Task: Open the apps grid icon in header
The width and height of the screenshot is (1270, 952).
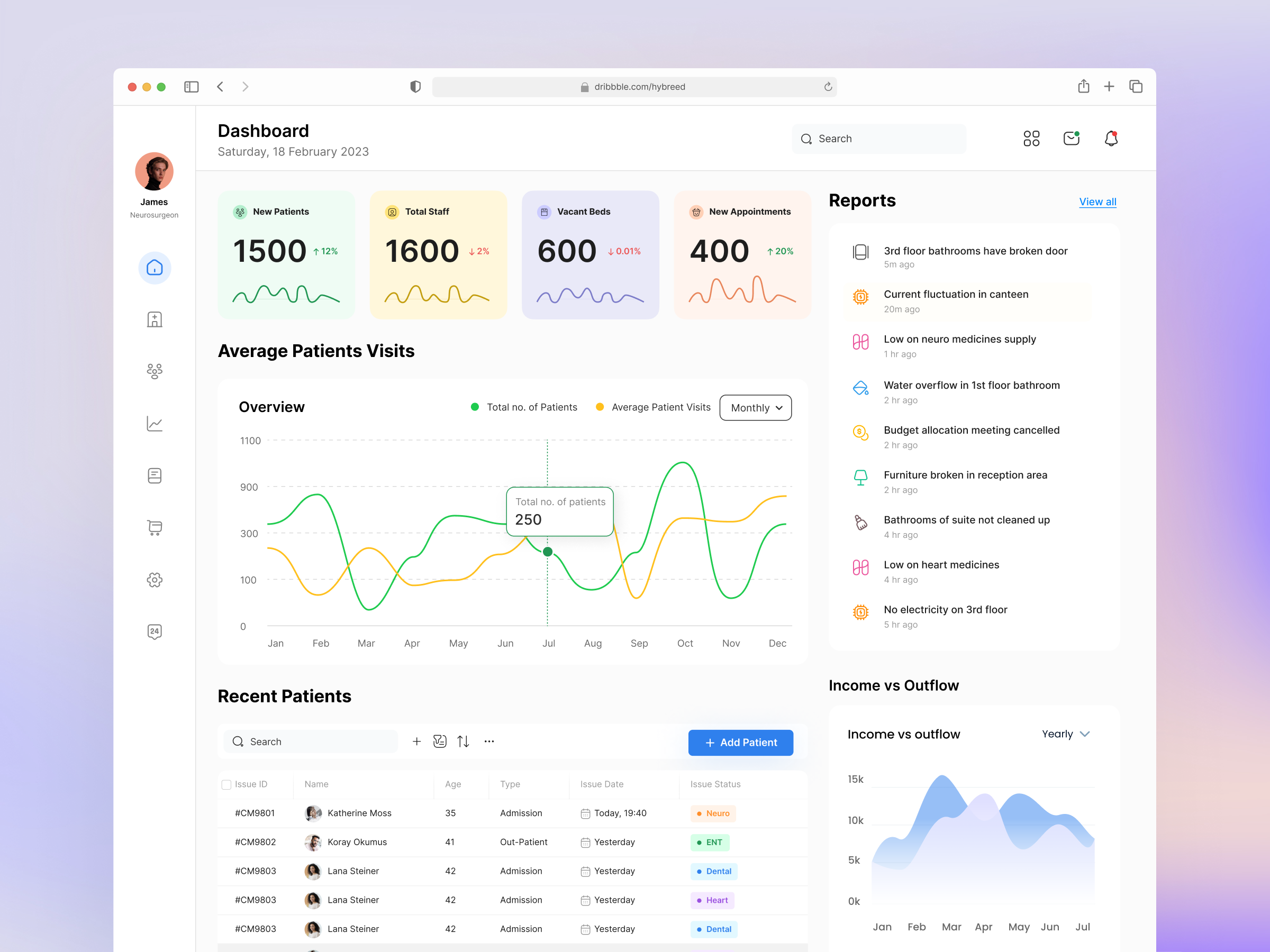Action: point(1031,138)
